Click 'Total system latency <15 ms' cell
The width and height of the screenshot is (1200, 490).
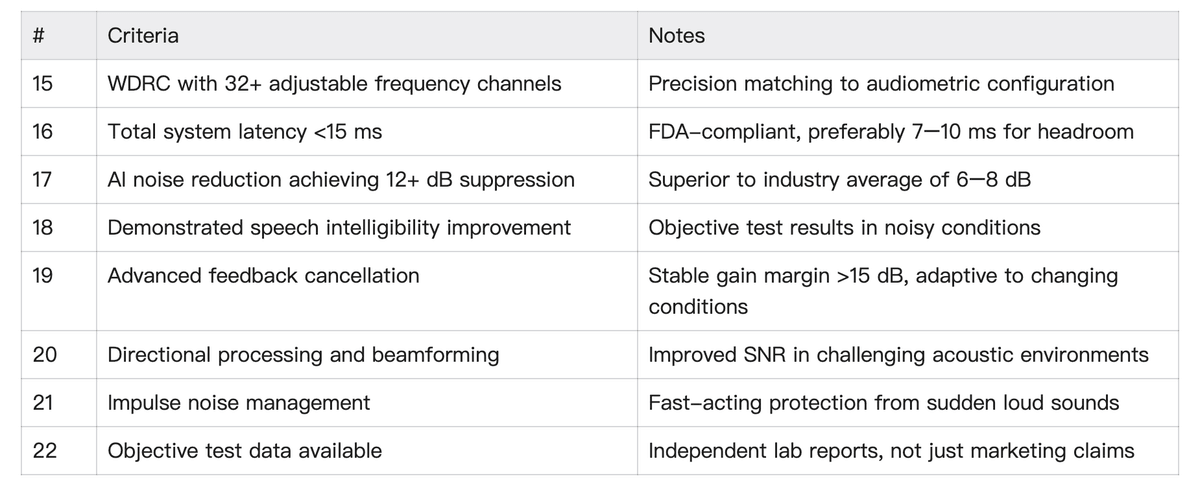(x=244, y=132)
